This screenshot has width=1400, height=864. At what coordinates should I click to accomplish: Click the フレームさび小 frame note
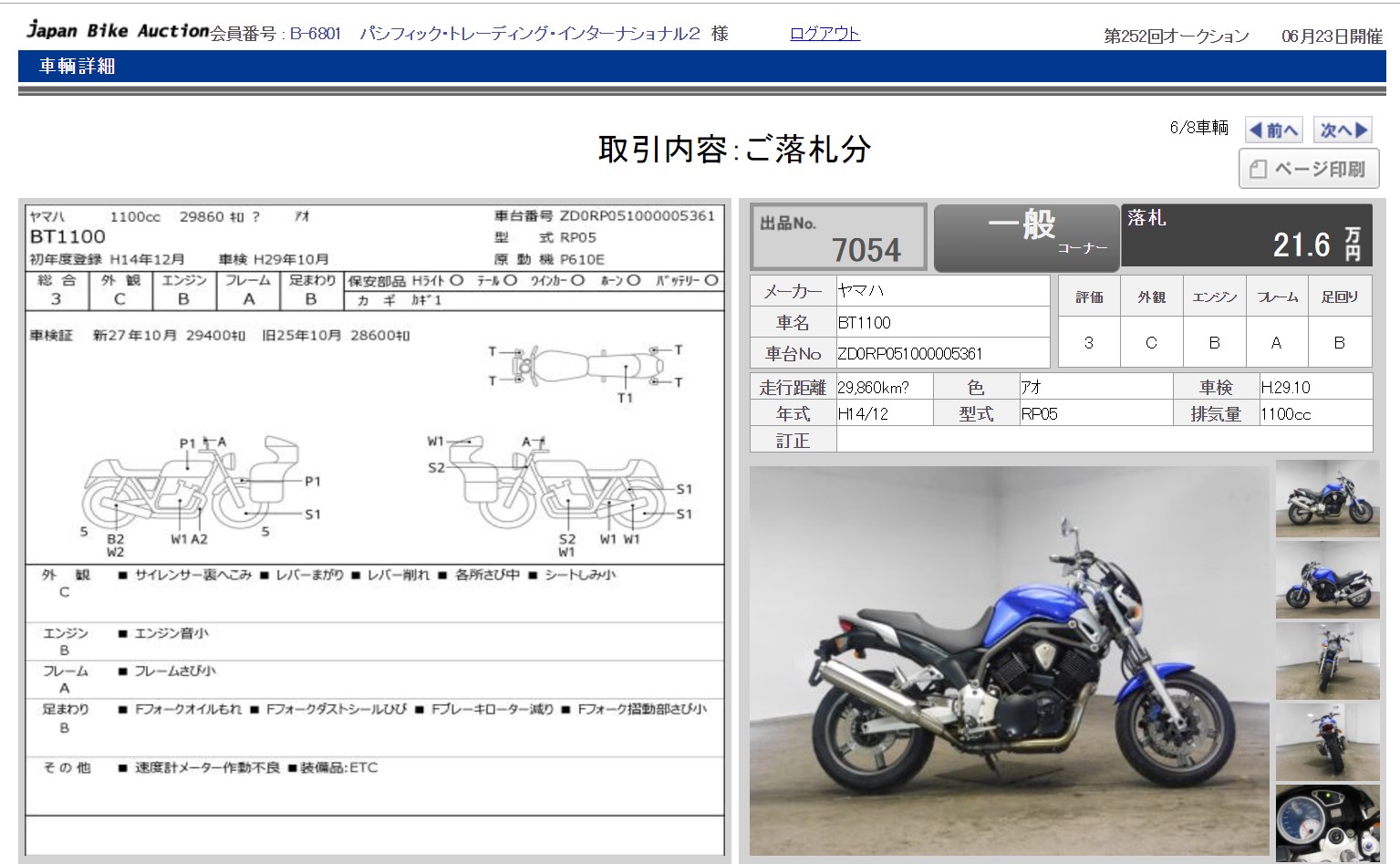[175, 671]
